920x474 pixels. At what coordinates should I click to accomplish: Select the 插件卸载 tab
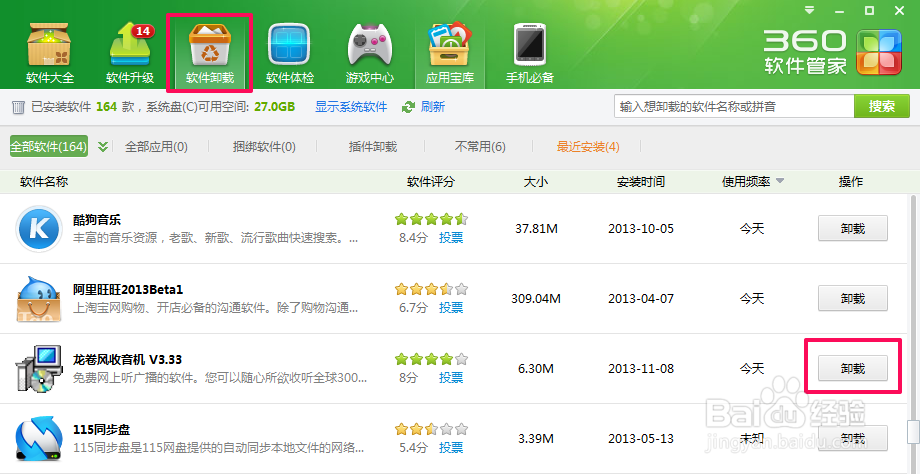(373, 147)
